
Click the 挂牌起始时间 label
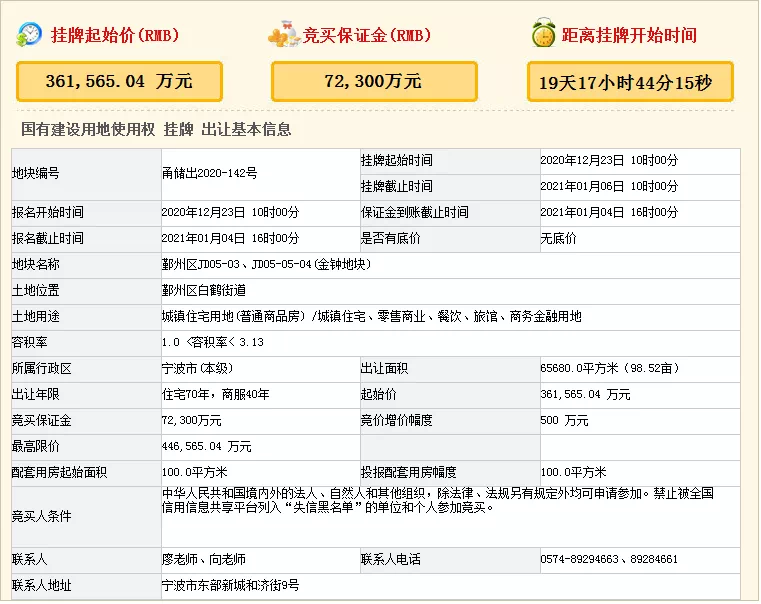pos(397,161)
